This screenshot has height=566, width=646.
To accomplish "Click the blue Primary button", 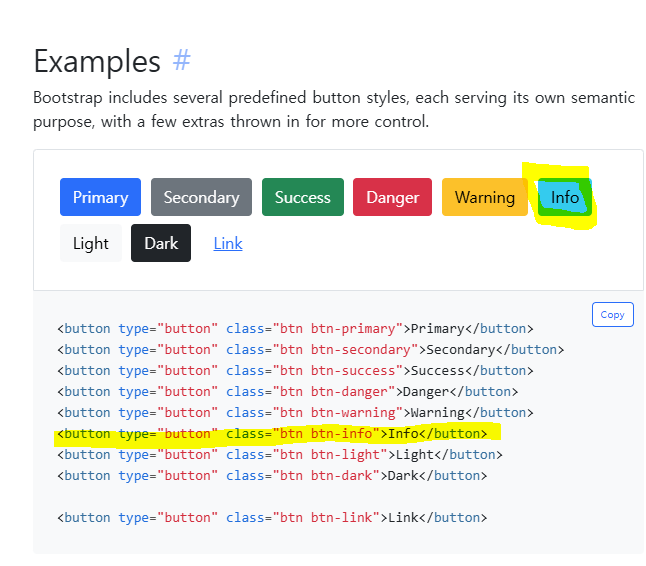I will 101,197.
